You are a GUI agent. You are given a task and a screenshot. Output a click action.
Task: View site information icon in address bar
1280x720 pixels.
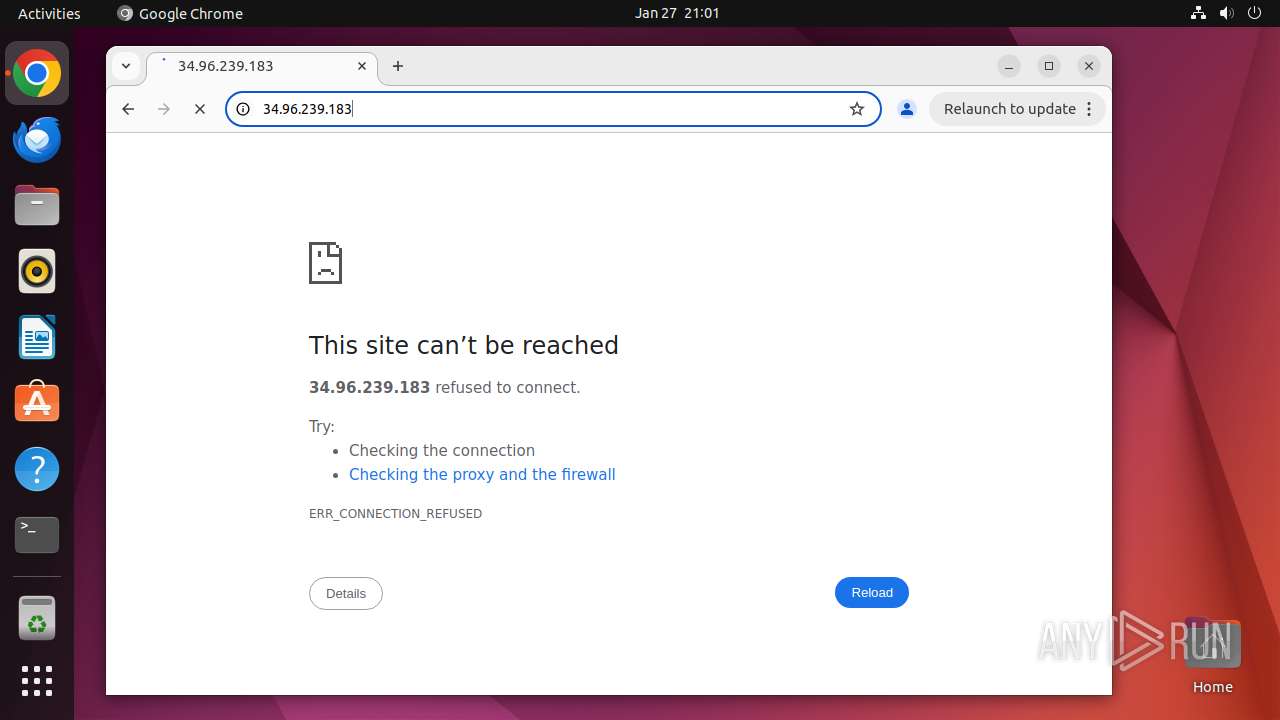tap(243, 109)
